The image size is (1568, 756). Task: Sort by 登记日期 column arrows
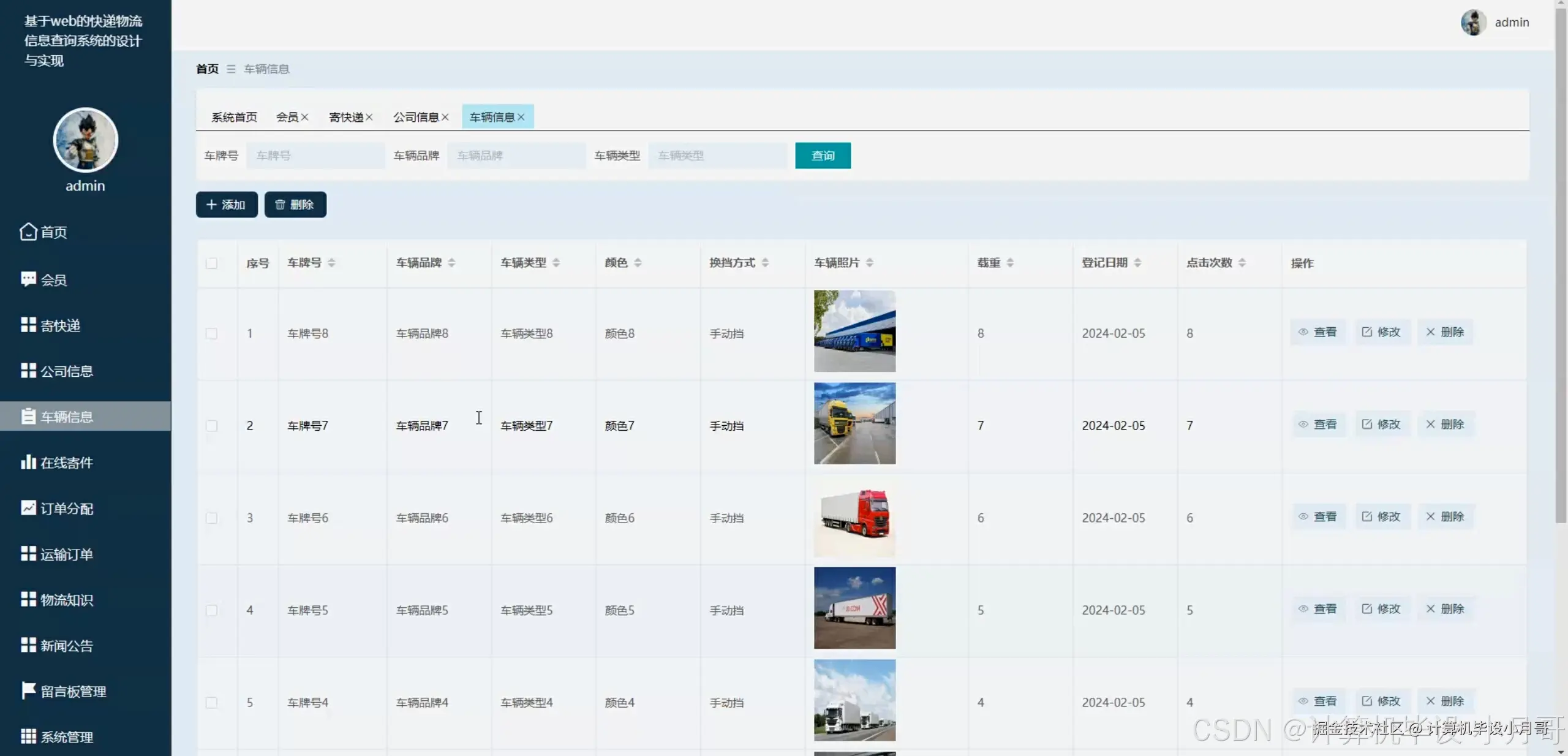click(1137, 263)
